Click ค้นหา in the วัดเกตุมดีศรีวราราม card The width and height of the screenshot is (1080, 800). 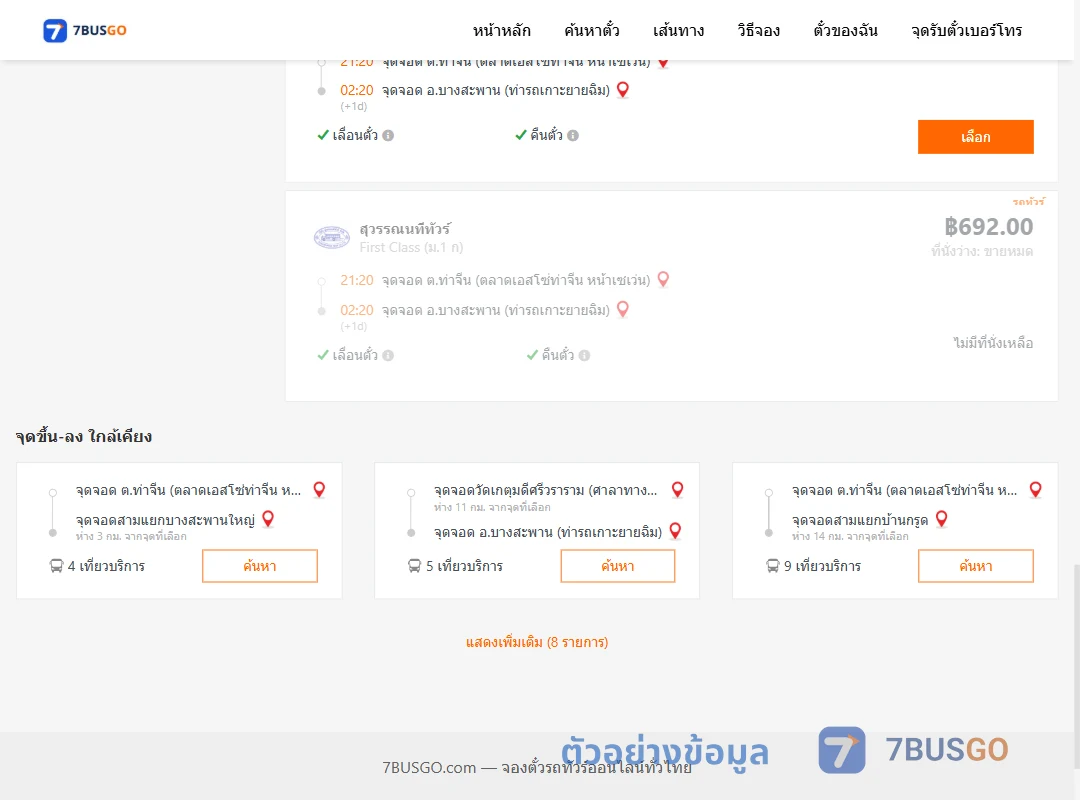[618, 566]
